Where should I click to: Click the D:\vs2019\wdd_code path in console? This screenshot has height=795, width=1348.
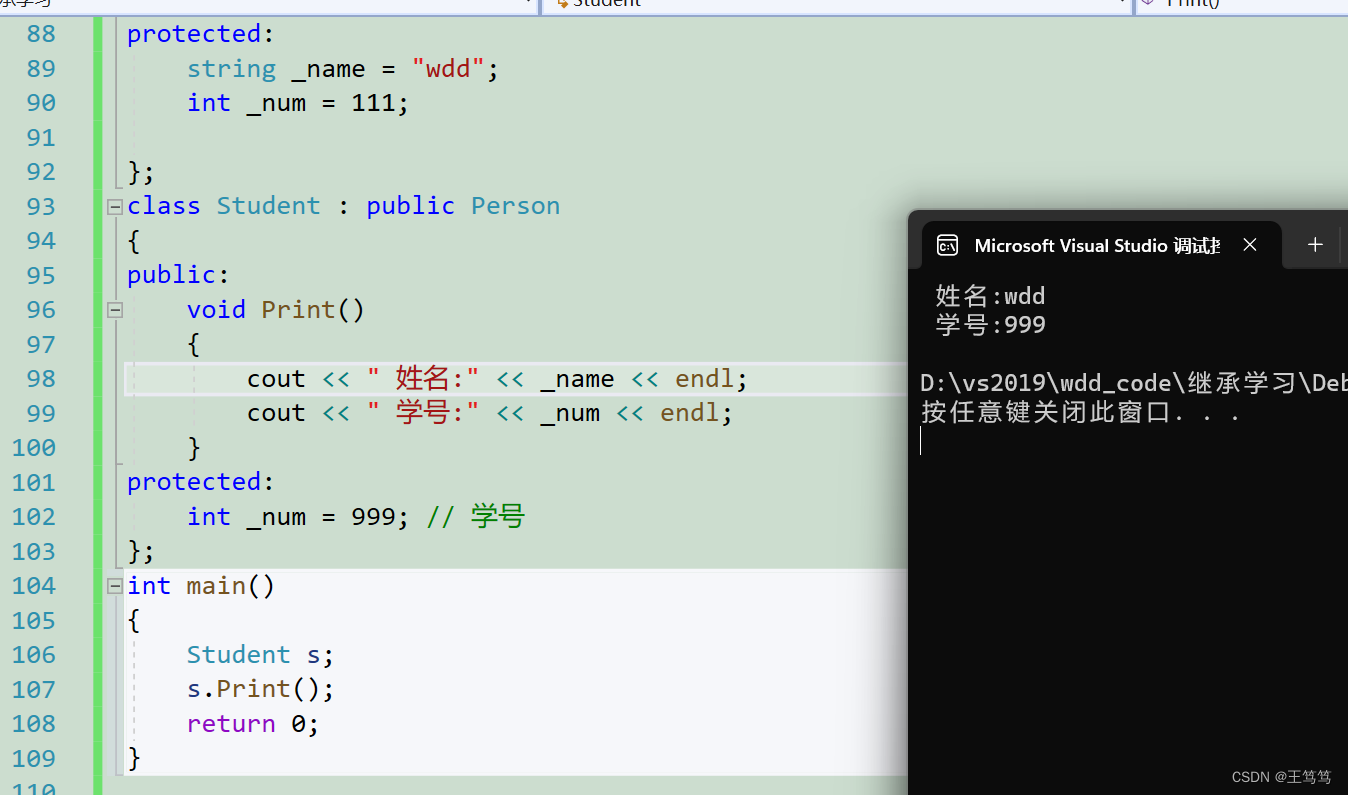1134,383
